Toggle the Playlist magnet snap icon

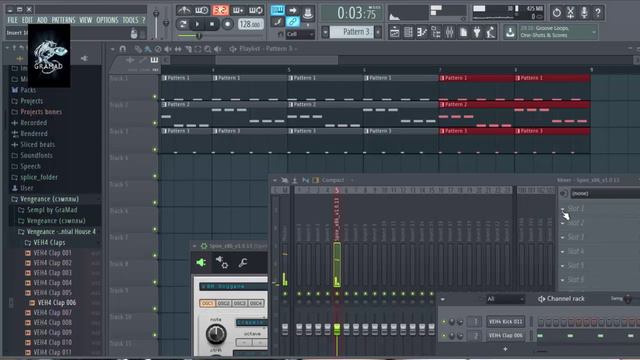(123, 49)
